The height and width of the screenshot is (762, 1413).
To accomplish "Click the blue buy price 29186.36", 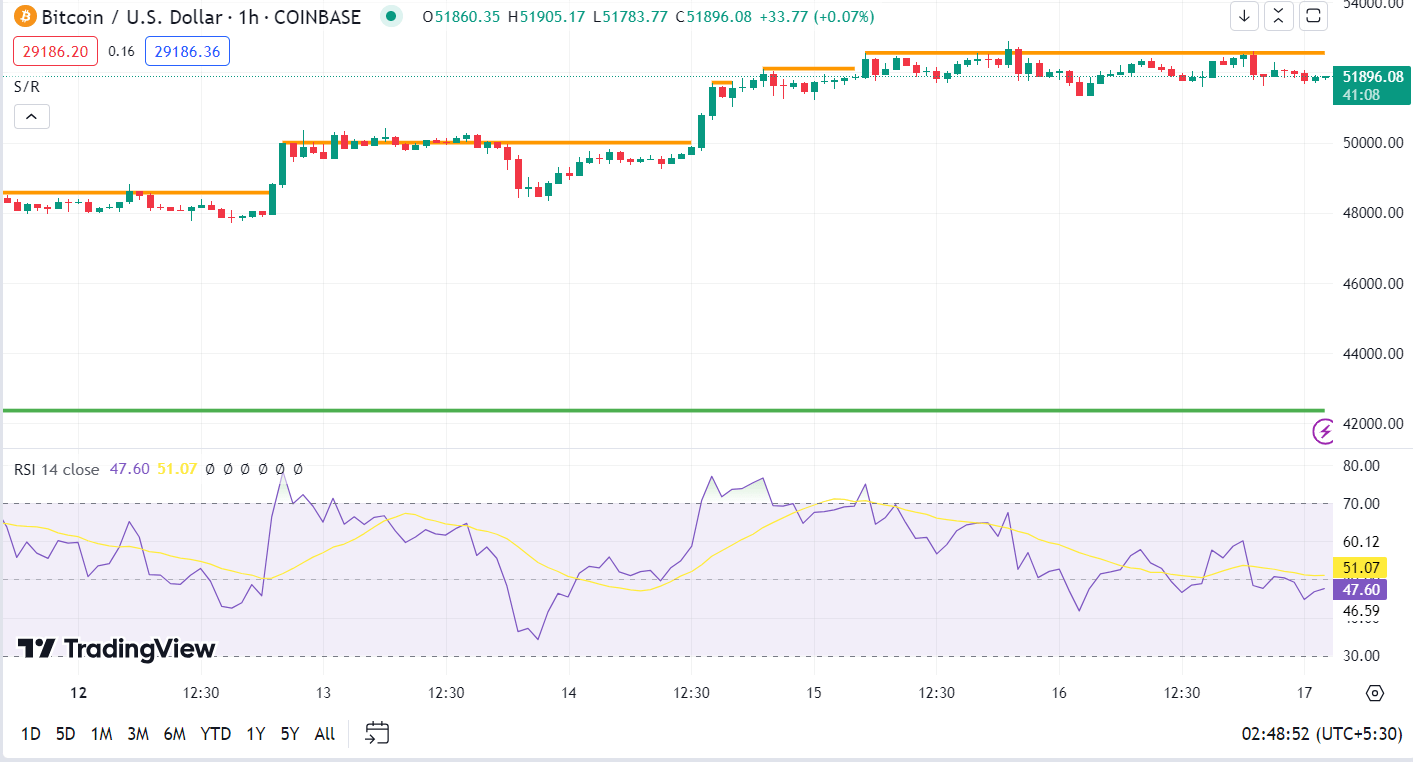I will [187, 51].
